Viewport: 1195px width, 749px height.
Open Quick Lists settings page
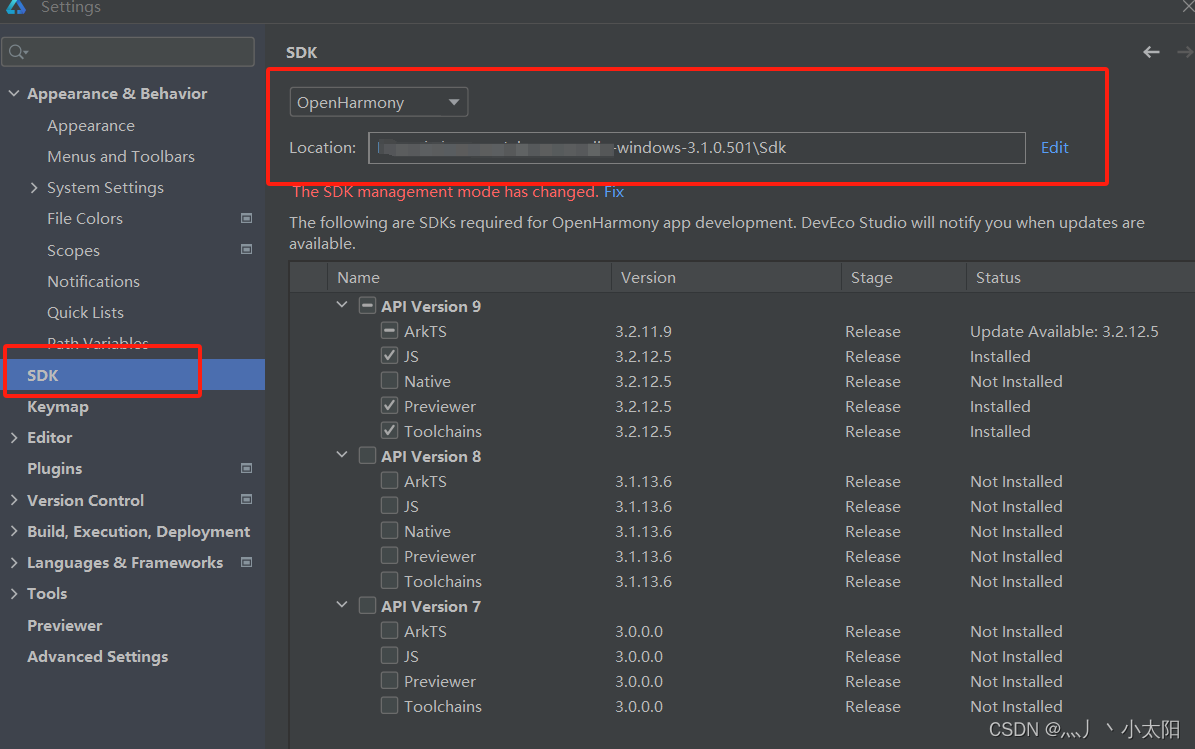(85, 312)
